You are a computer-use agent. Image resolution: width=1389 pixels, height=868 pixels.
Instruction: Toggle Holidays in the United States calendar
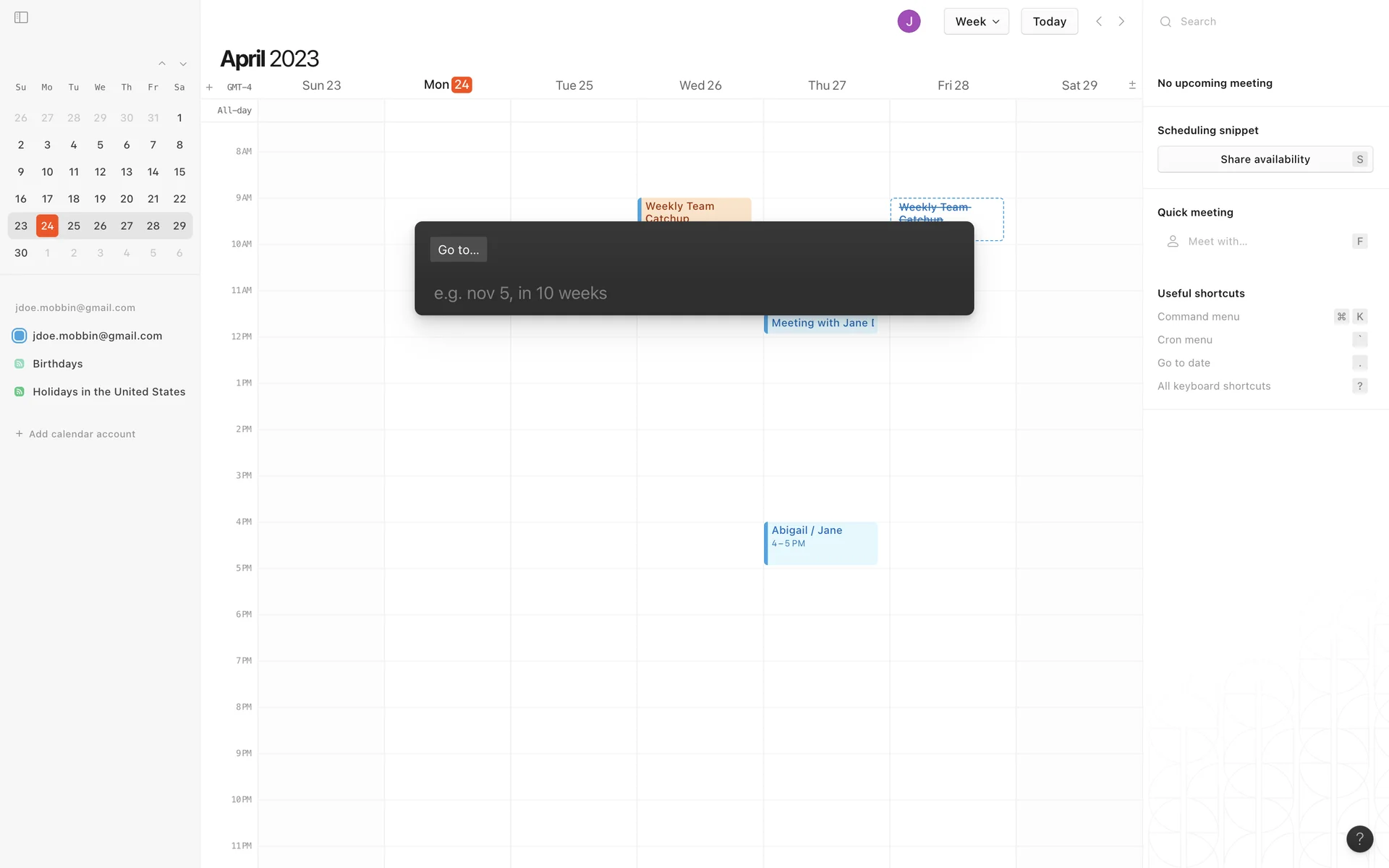[20, 391]
